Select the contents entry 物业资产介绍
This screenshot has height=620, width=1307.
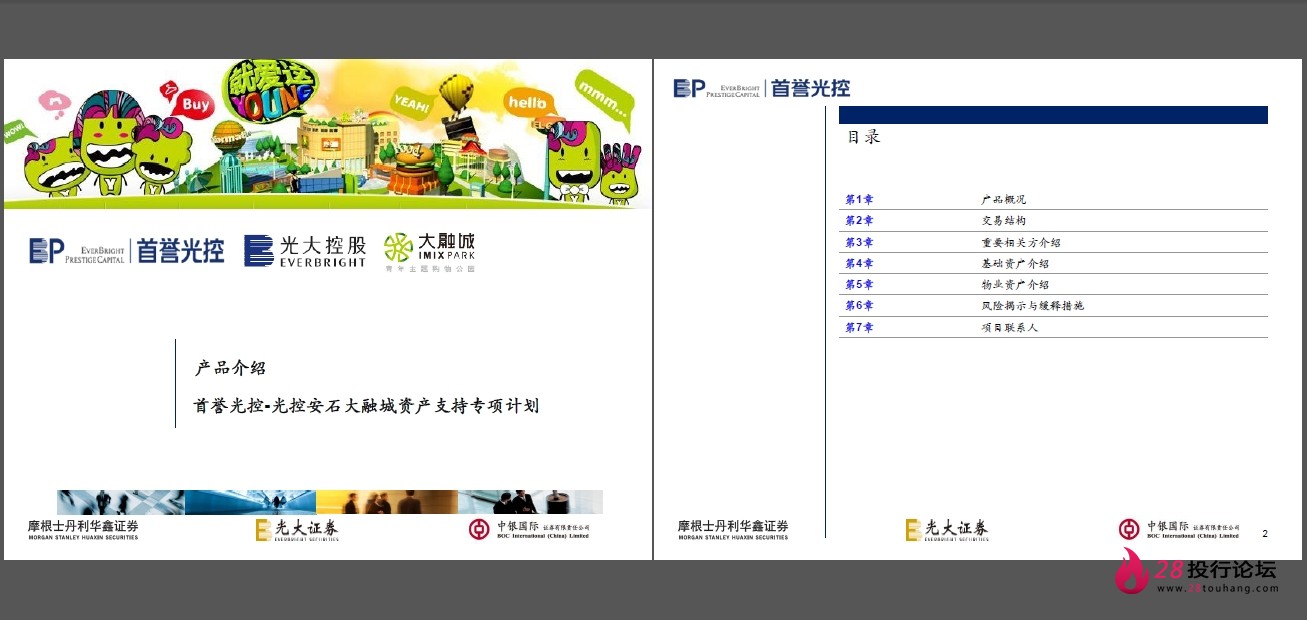(1015, 284)
